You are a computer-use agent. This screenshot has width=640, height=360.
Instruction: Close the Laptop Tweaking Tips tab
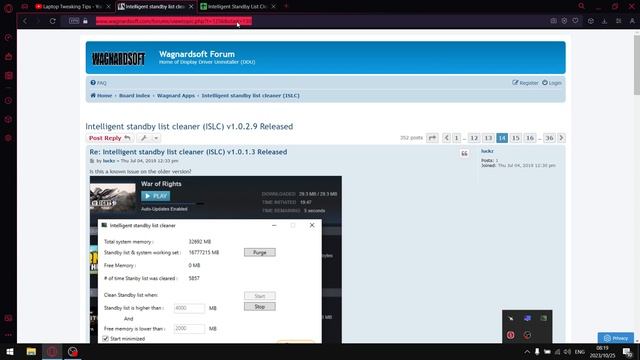point(108,7)
